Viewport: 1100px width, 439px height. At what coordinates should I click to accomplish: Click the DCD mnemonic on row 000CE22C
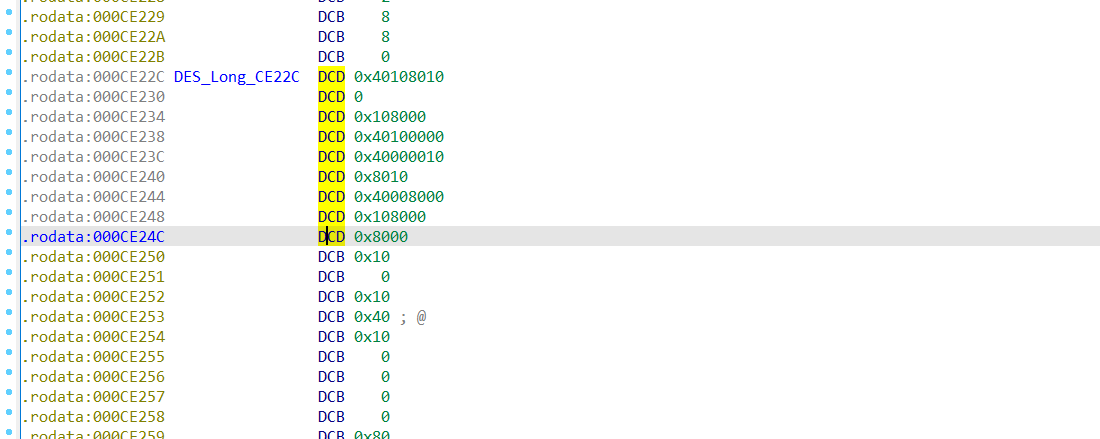click(x=331, y=76)
